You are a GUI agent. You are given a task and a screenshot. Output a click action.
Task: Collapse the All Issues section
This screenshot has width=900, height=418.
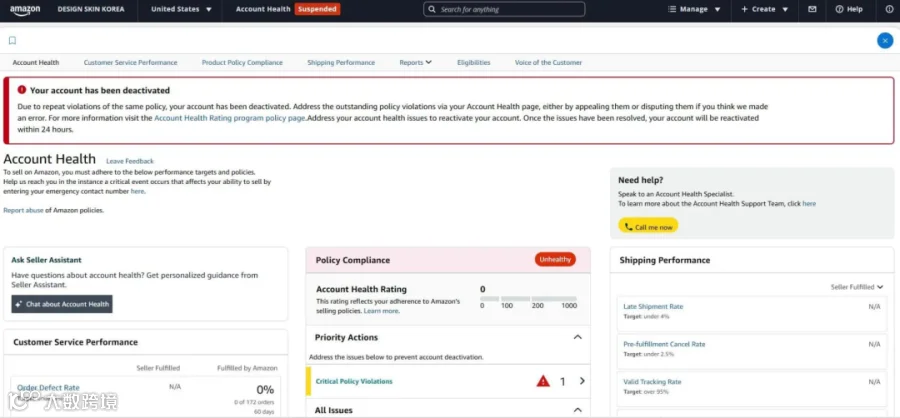click(577, 410)
